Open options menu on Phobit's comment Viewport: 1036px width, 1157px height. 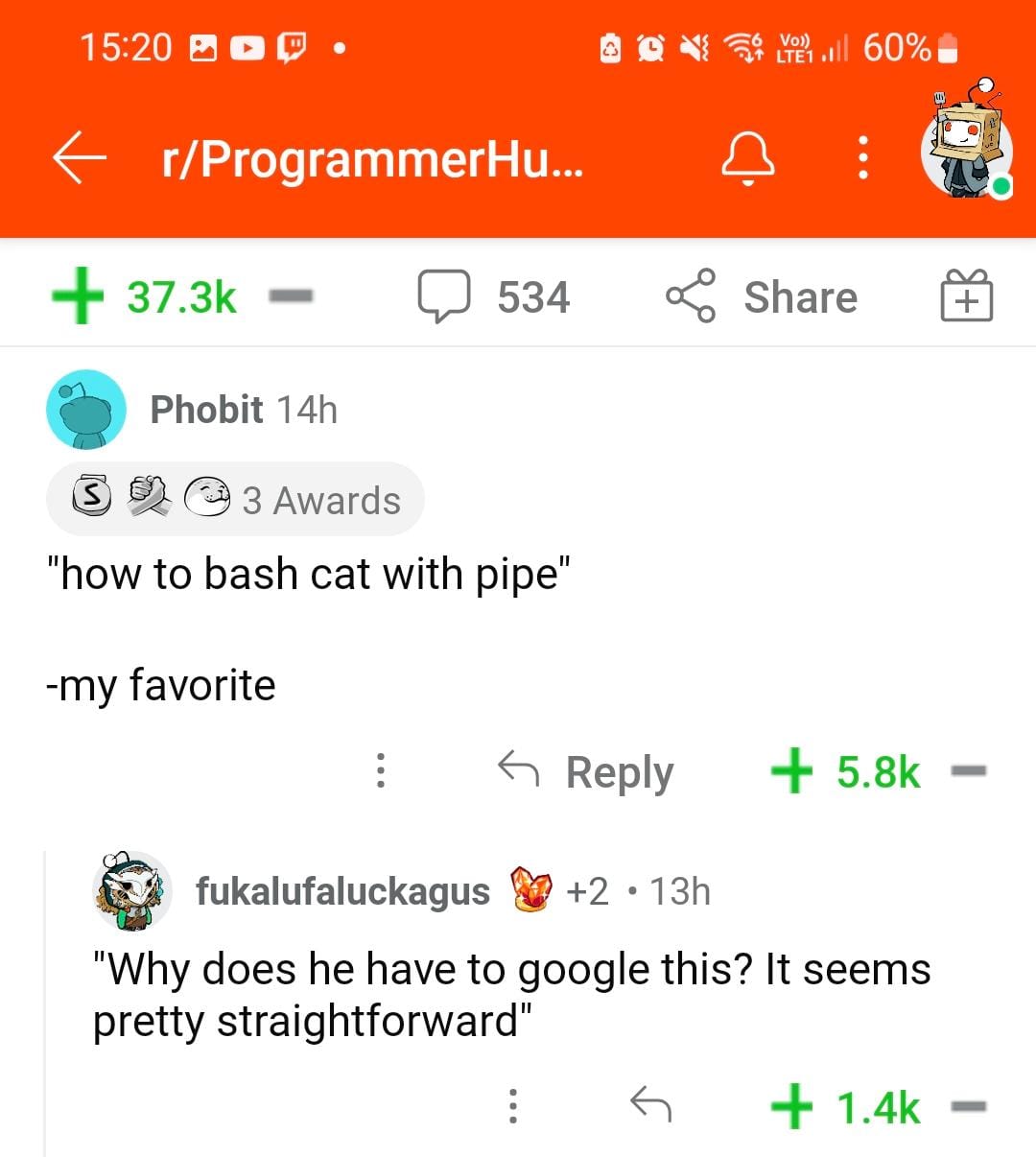coord(381,770)
